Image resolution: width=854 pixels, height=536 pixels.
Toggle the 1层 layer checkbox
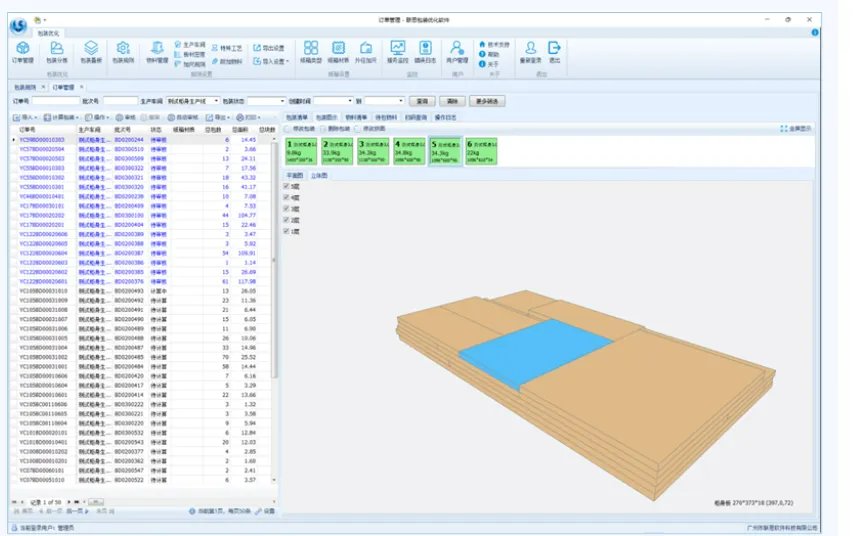[286, 231]
